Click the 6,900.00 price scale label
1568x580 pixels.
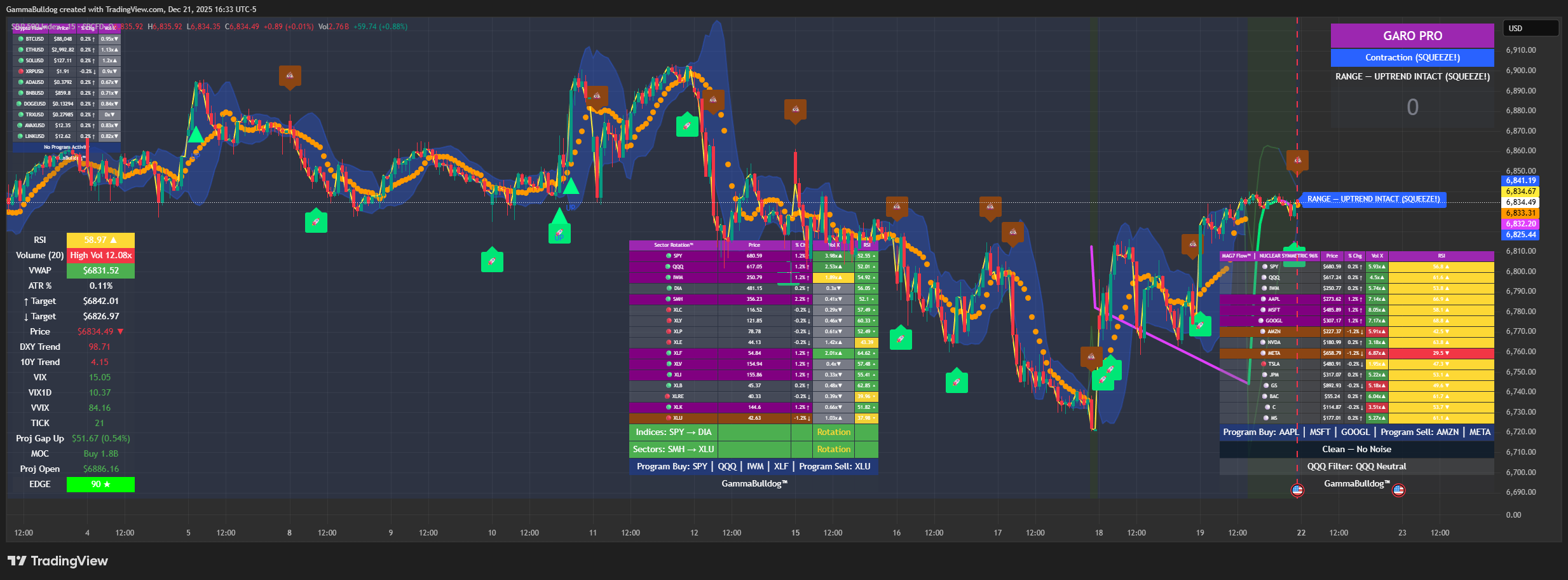1521,71
